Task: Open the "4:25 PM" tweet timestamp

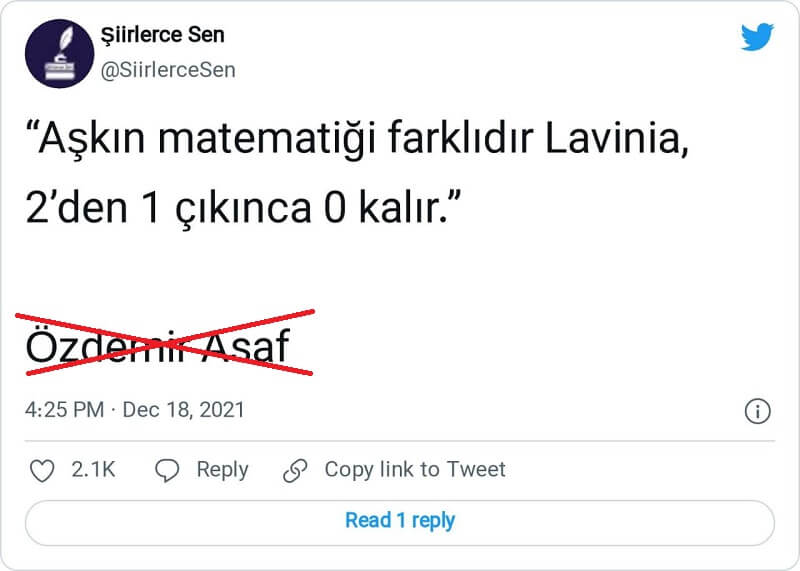Action: 63,410
